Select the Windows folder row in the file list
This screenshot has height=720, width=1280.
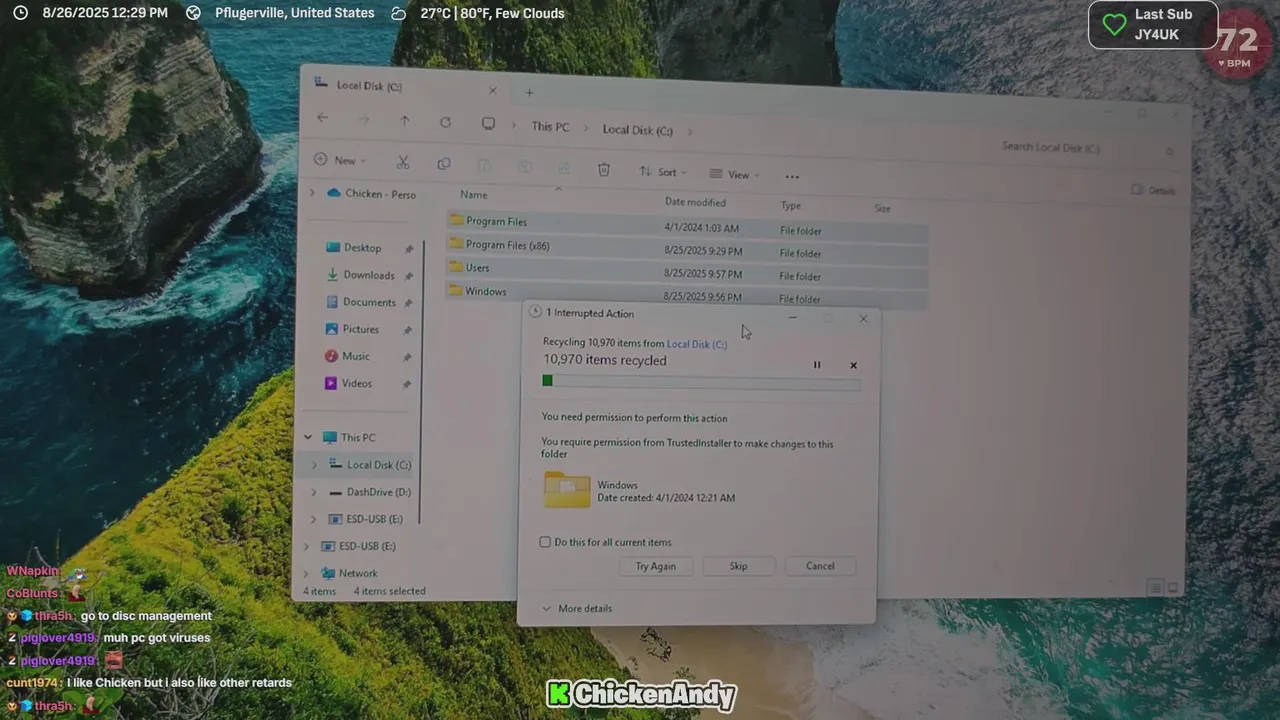(687, 294)
